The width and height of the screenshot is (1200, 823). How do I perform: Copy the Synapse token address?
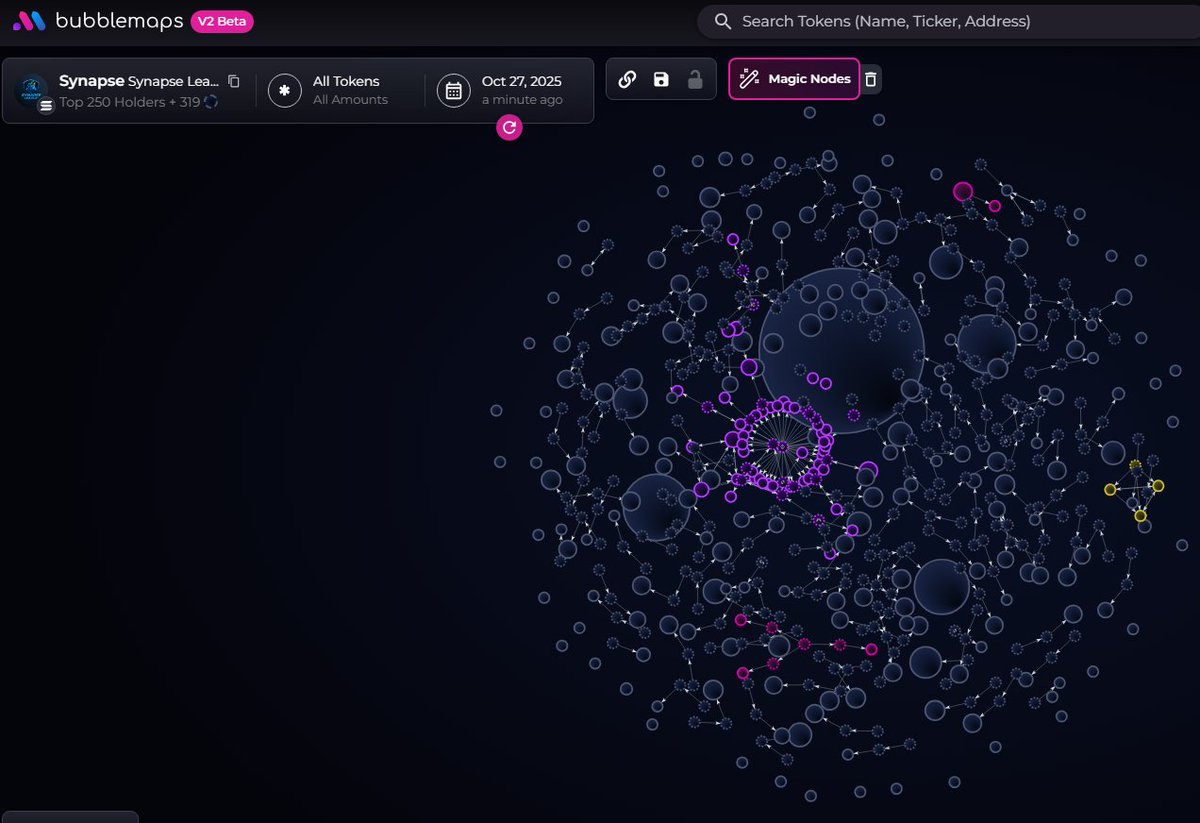tap(234, 81)
